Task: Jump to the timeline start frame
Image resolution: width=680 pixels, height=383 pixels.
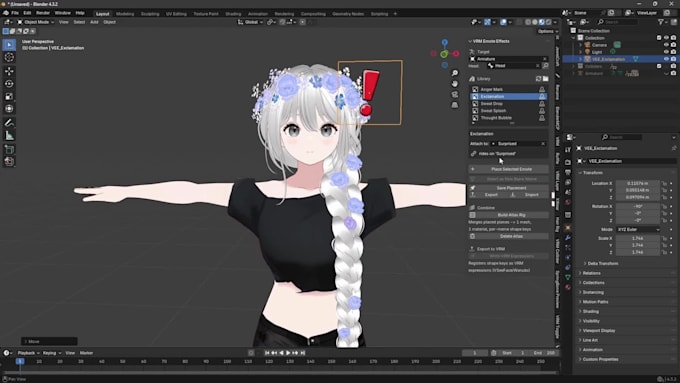Action: 267,353
